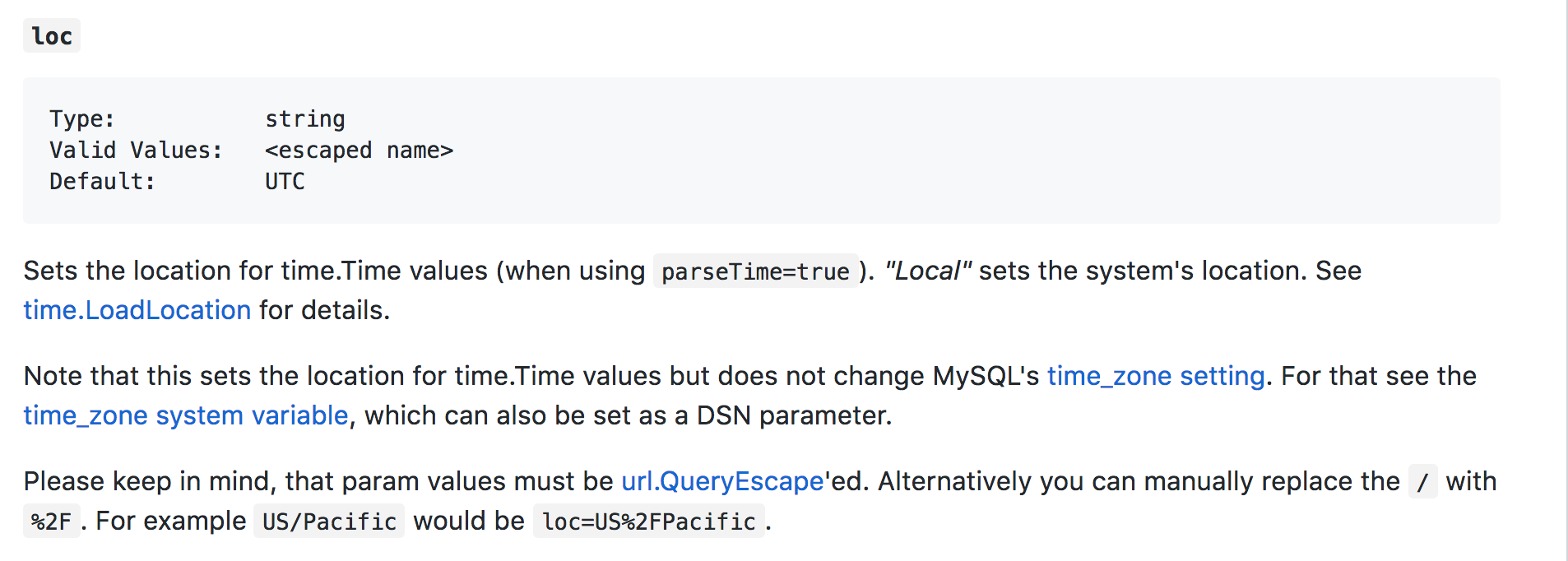
Task: Click the <escaped name> value text
Action: (x=359, y=151)
